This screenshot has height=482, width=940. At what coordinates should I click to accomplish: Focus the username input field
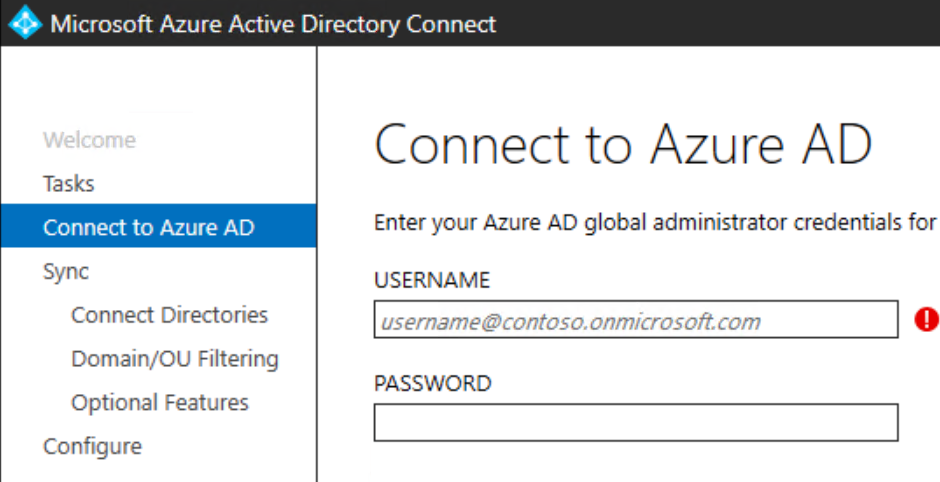coord(635,321)
